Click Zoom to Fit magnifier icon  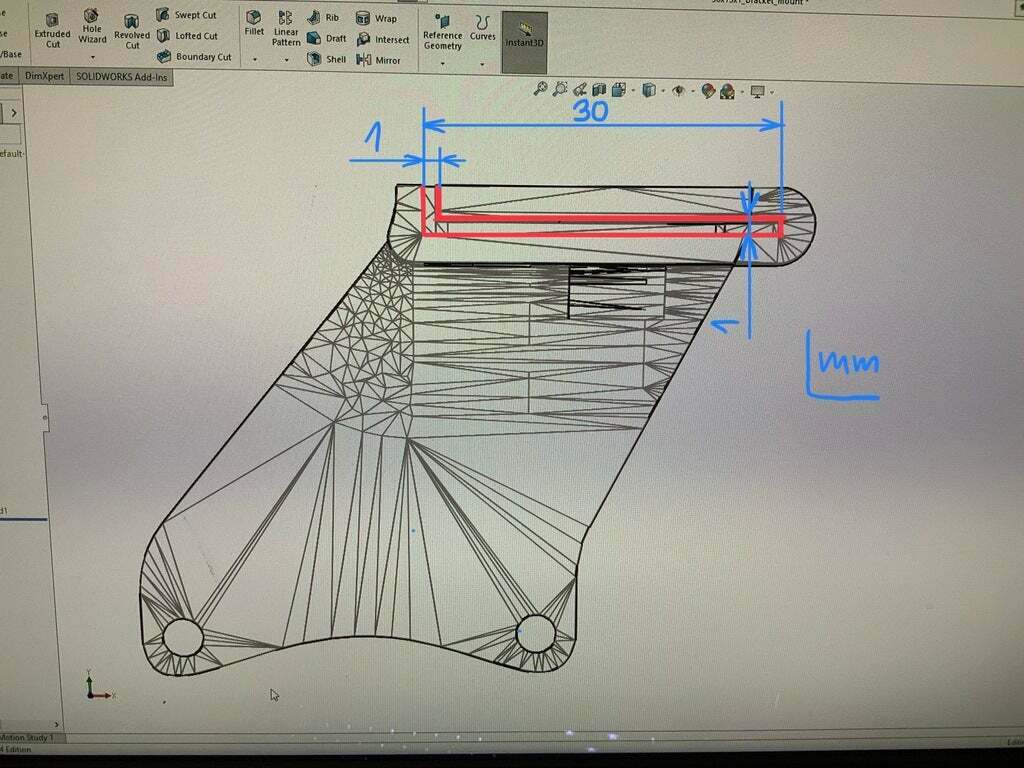(x=540, y=89)
